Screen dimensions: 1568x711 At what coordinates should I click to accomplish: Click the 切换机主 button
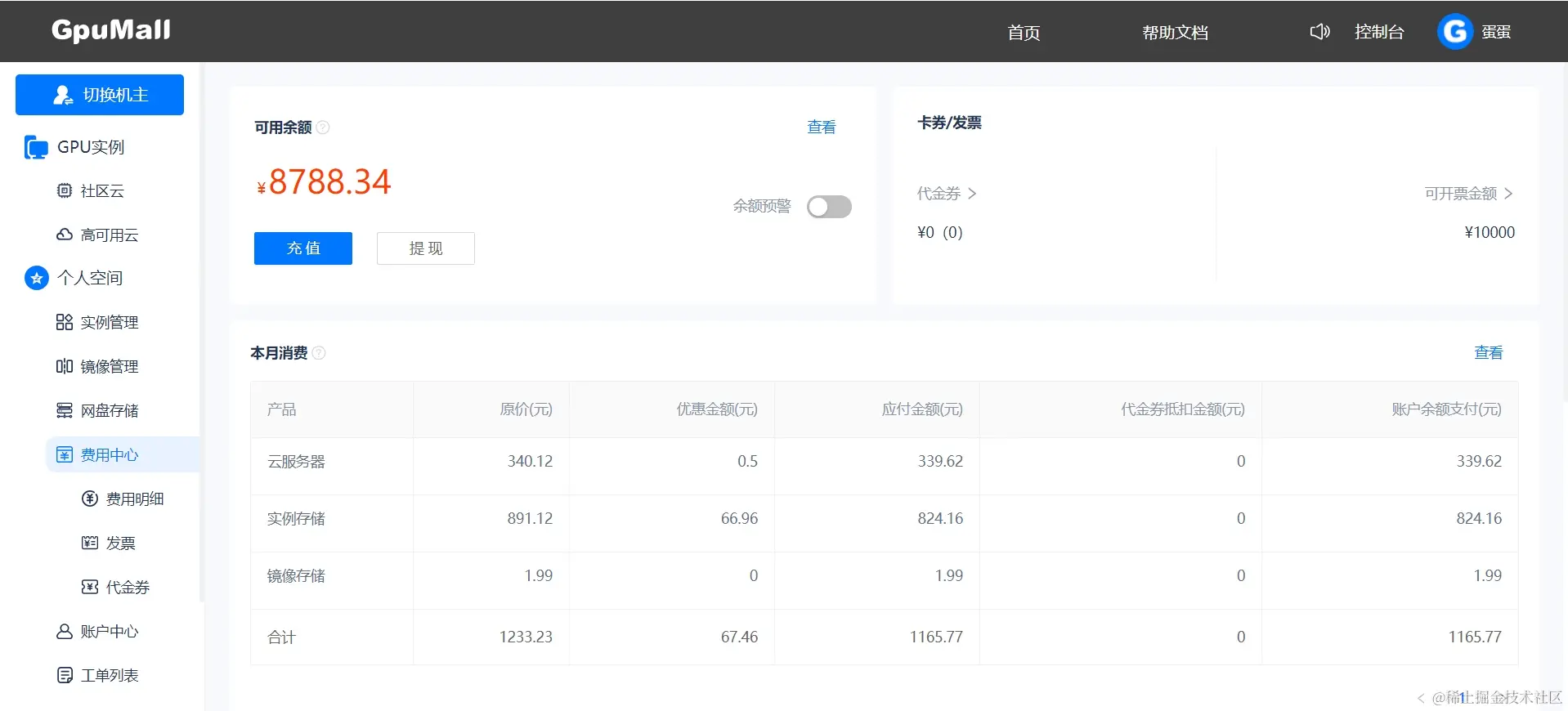tap(100, 95)
